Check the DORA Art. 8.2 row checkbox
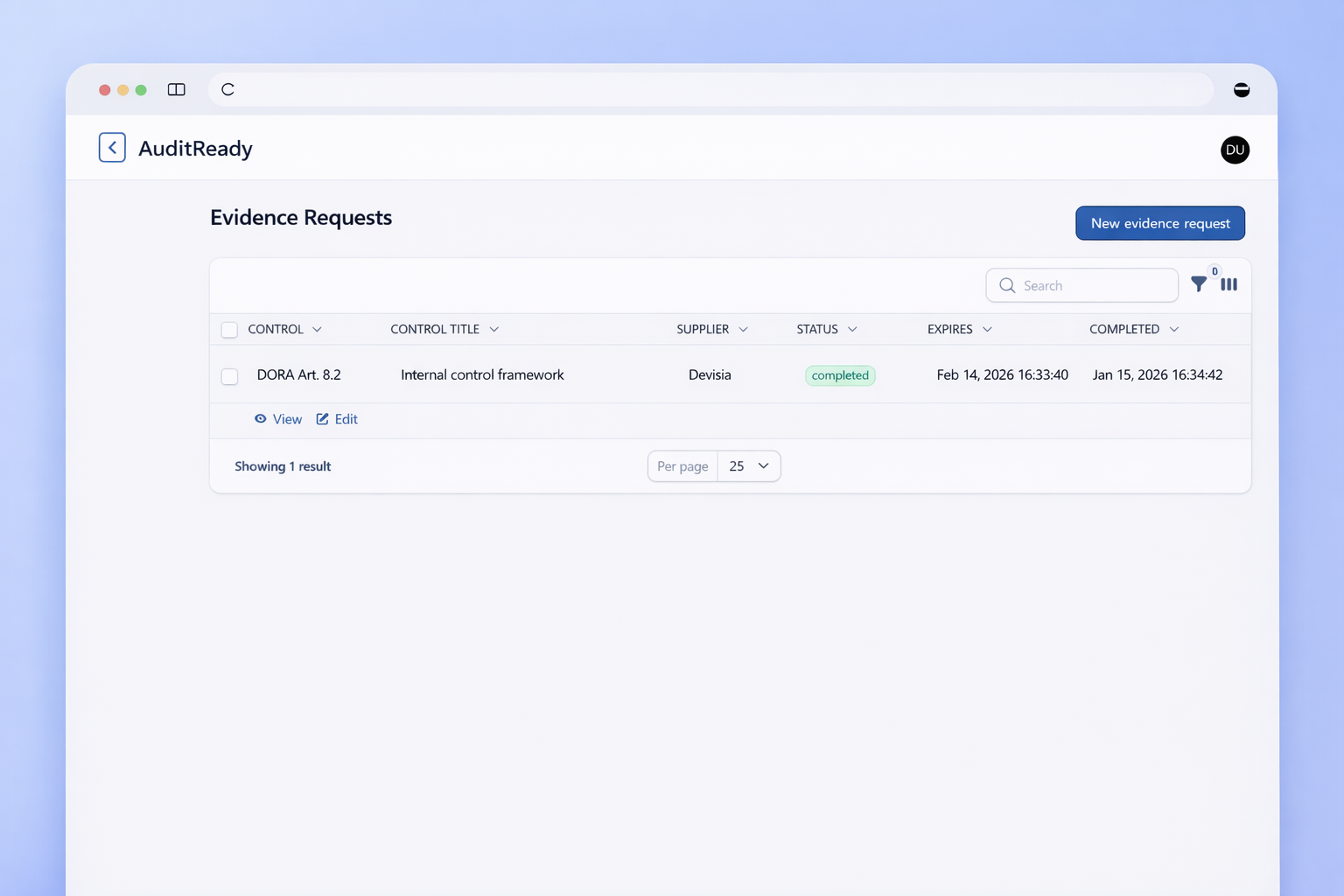Viewport: 1344px width, 896px height. coord(229,376)
